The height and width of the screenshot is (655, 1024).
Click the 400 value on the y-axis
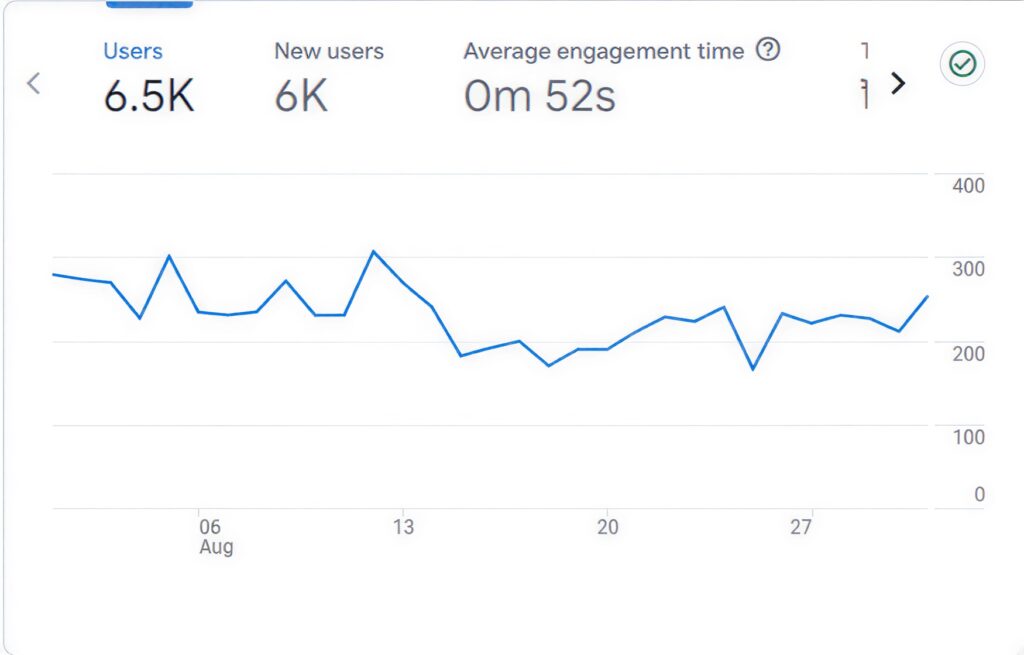[x=968, y=185]
